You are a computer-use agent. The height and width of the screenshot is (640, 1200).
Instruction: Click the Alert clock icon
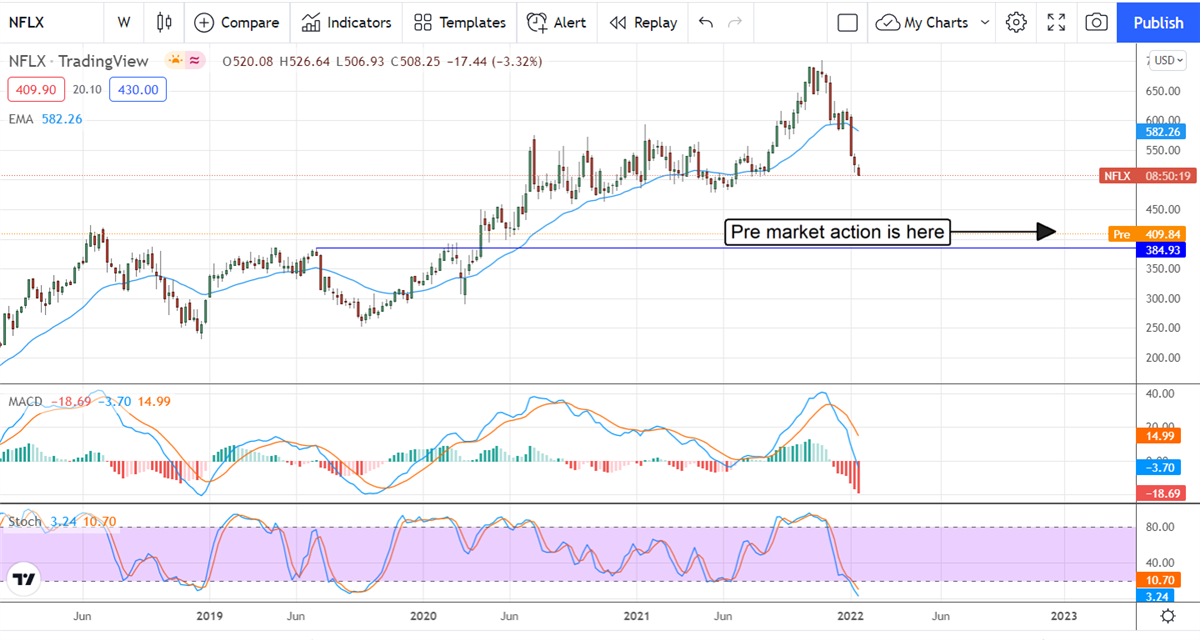pos(538,22)
